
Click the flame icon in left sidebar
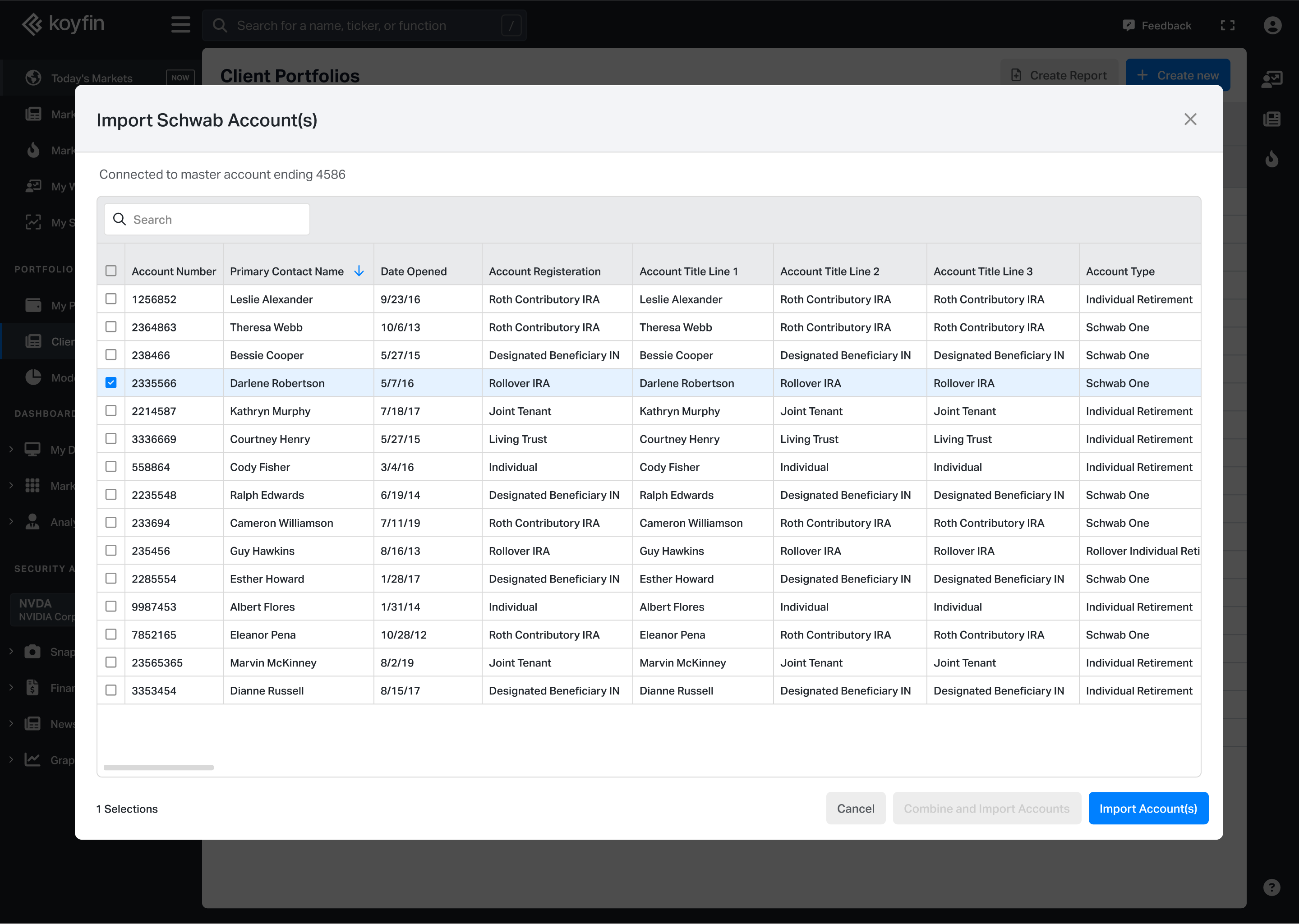(x=33, y=150)
